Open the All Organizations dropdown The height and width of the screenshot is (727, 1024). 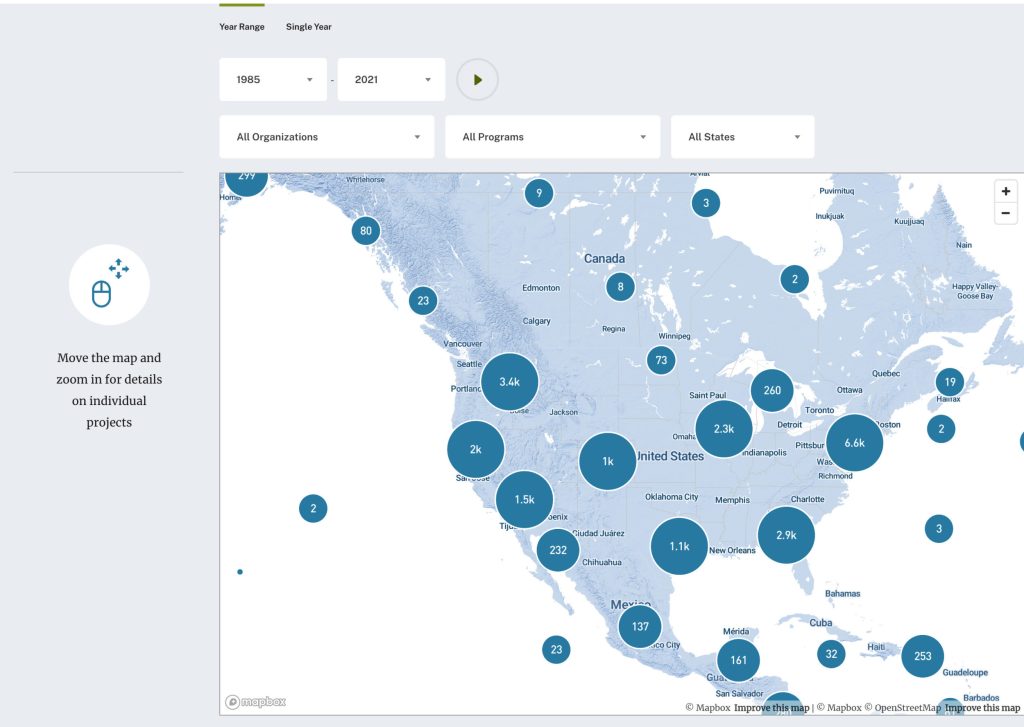pos(326,136)
